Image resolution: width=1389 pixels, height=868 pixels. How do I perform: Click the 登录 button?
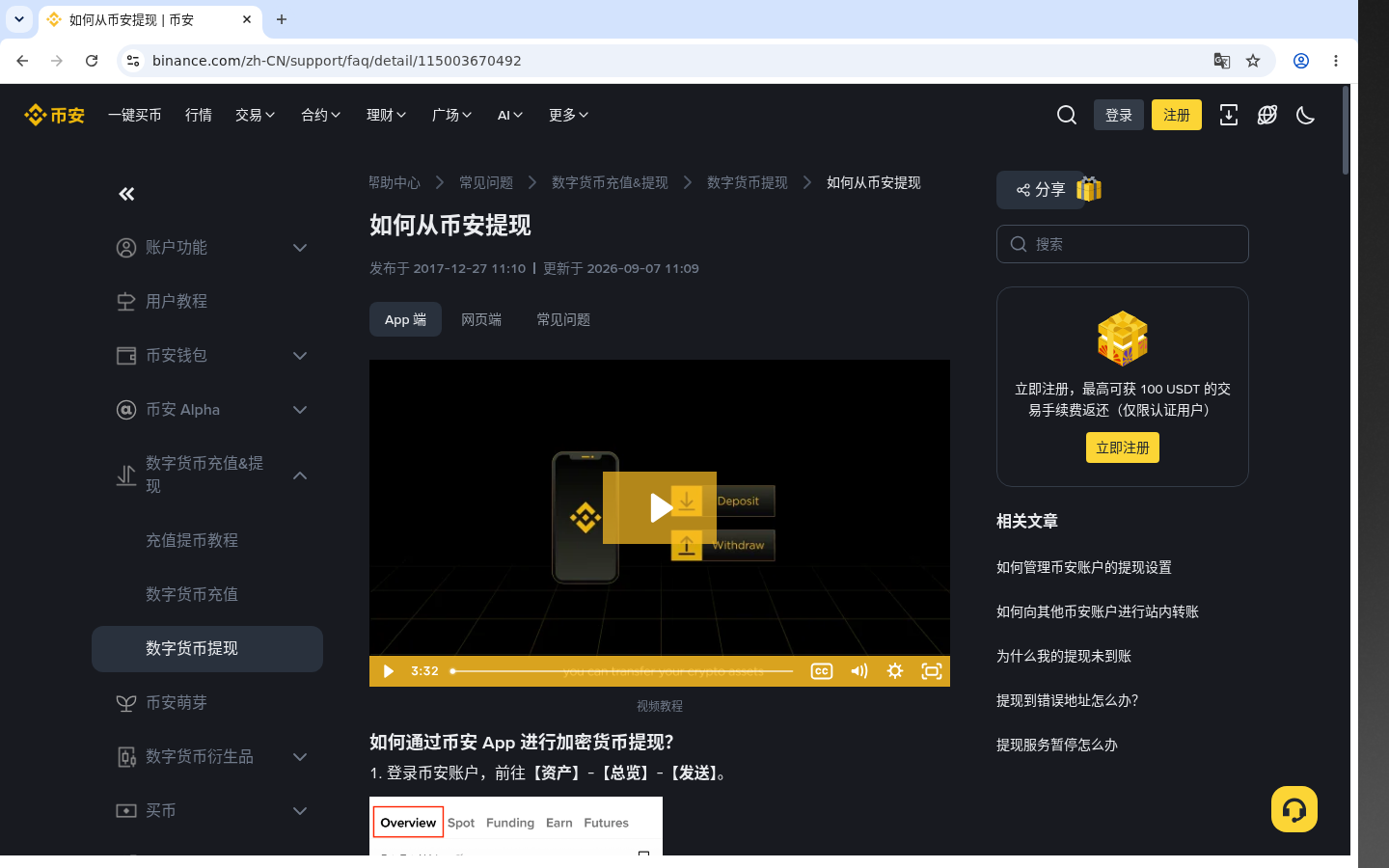tap(1119, 115)
